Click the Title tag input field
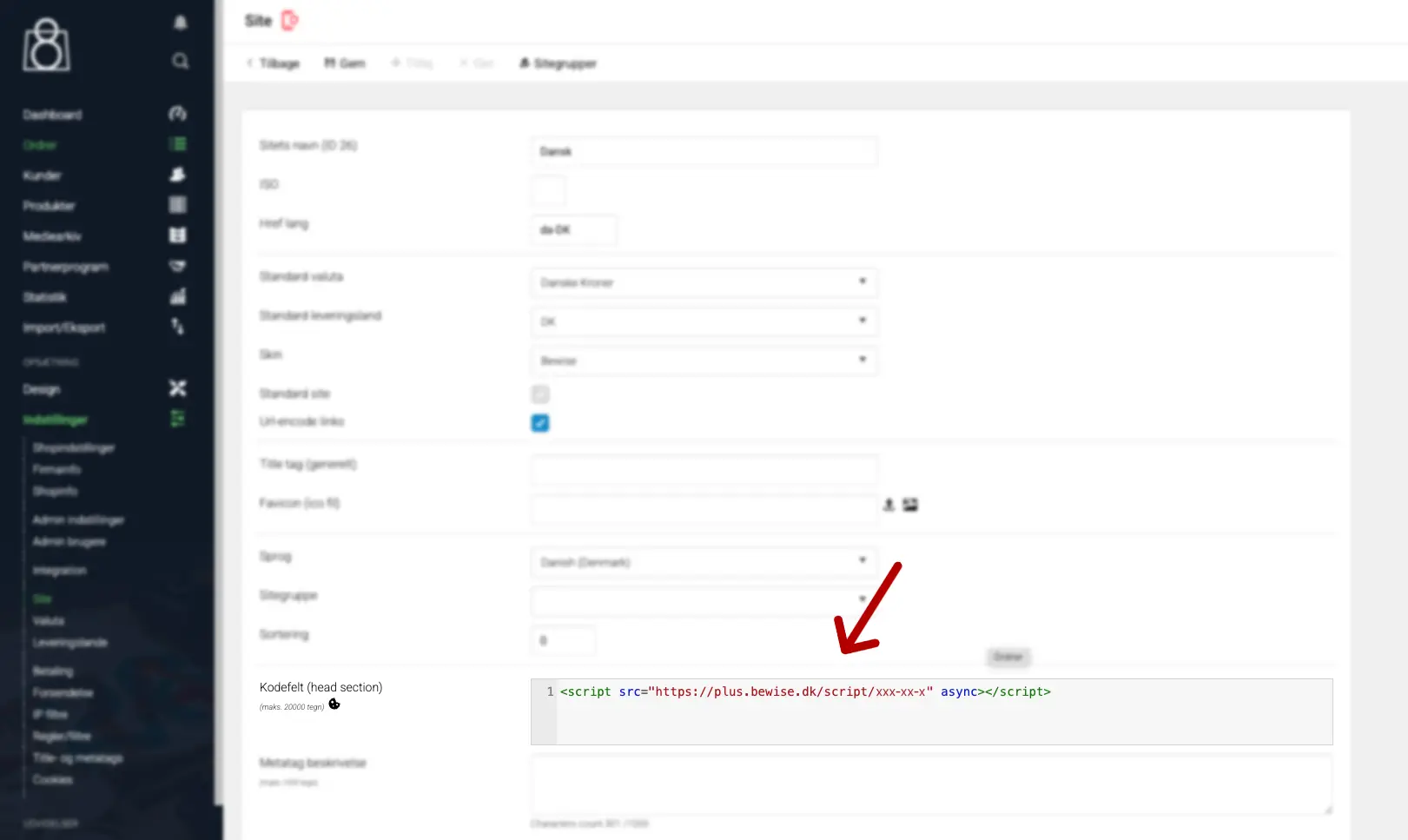The width and height of the screenshot is (1408, 840). 704,470
